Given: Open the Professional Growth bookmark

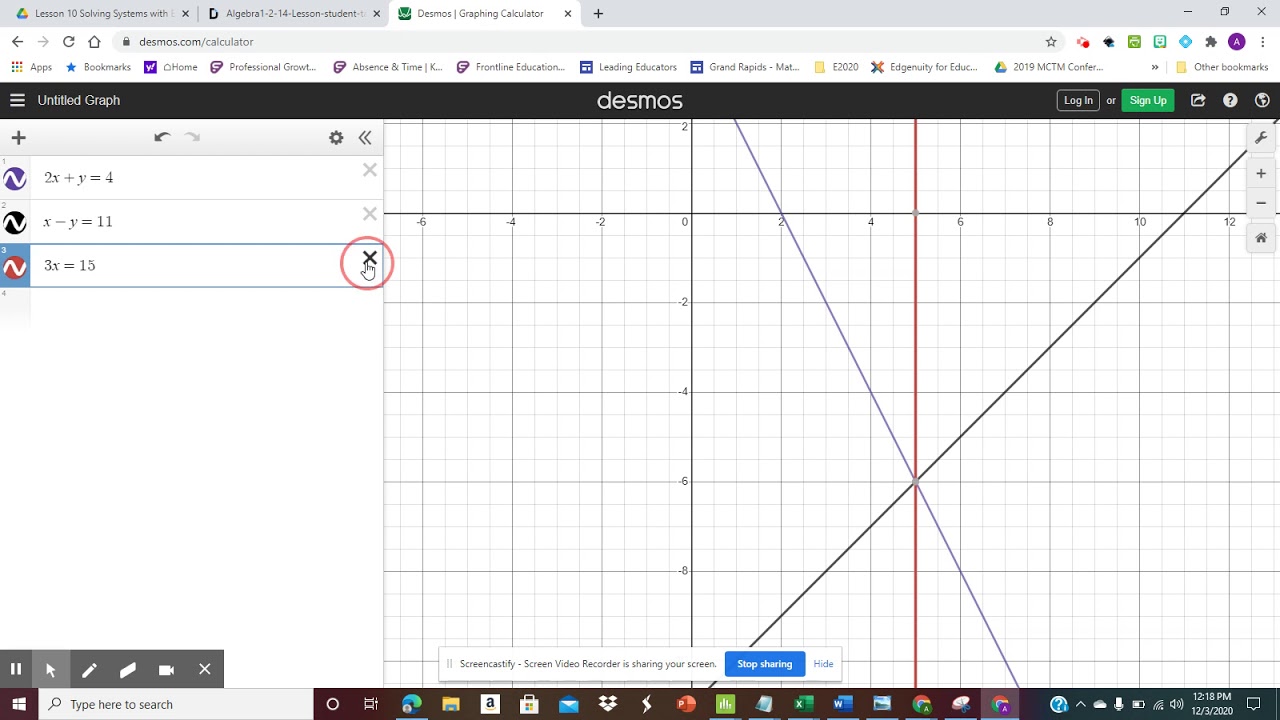Looking at the screenshot, I should click(x=264, y=67).
